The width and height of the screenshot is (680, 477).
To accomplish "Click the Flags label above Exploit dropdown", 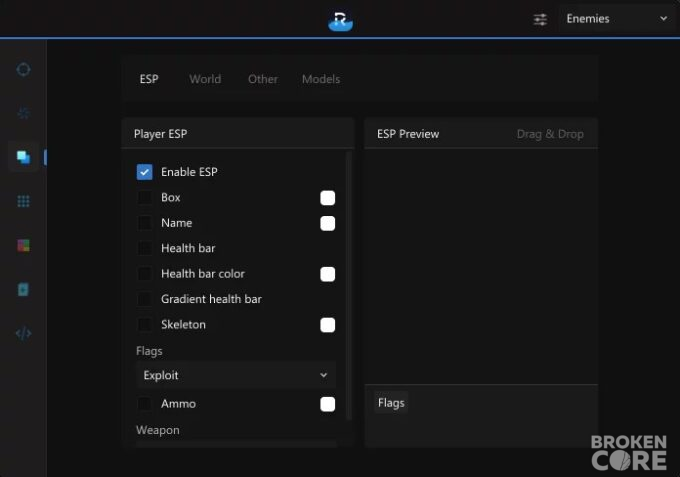I will tap(149, 351).
